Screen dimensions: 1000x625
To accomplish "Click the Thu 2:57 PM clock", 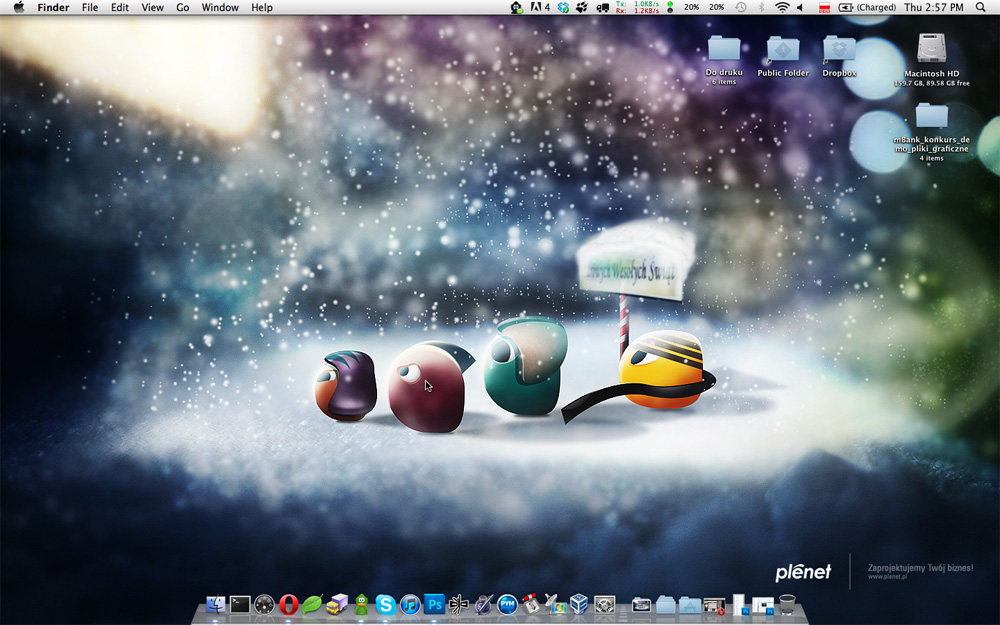I will tap(934, 7).
